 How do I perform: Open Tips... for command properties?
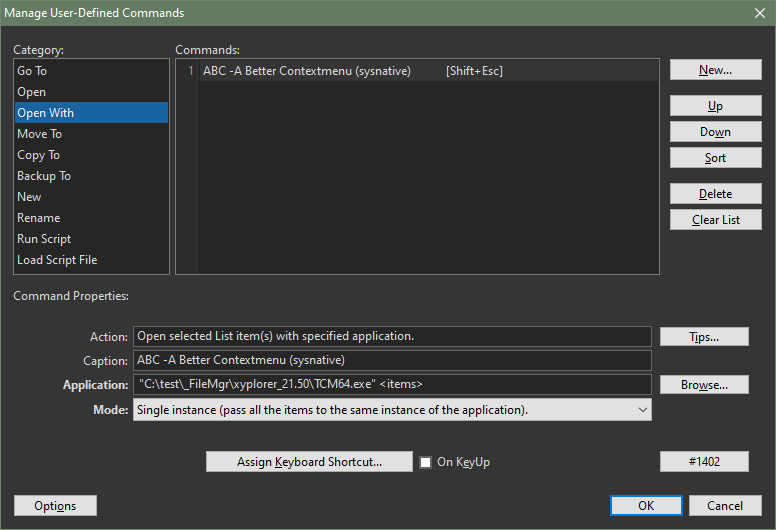[x=704, y=337]
